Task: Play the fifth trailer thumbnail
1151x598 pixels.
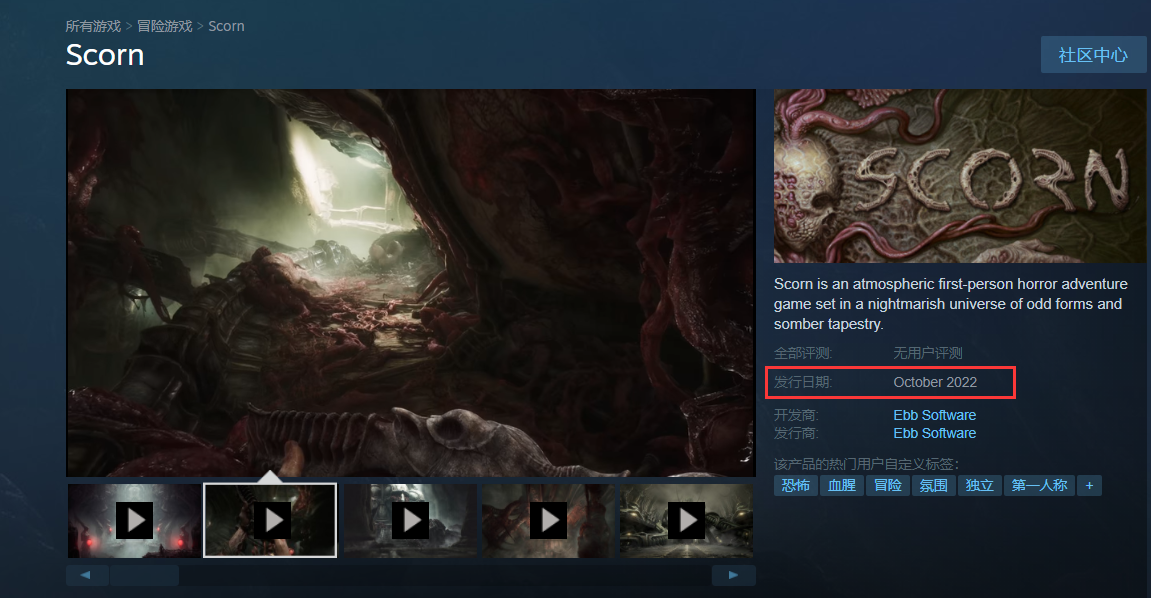Action: click(686, 520)
